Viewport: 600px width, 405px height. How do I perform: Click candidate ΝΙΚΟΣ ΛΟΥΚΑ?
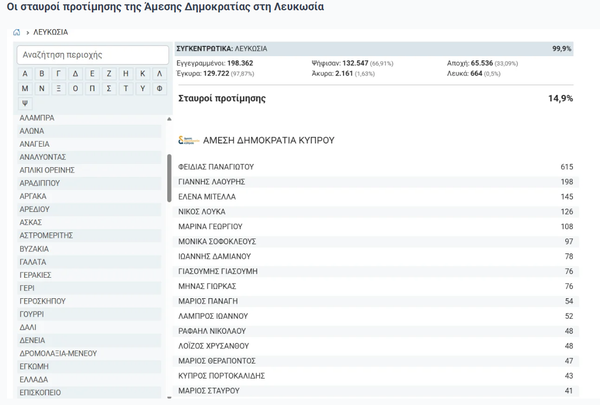[377, 212]
